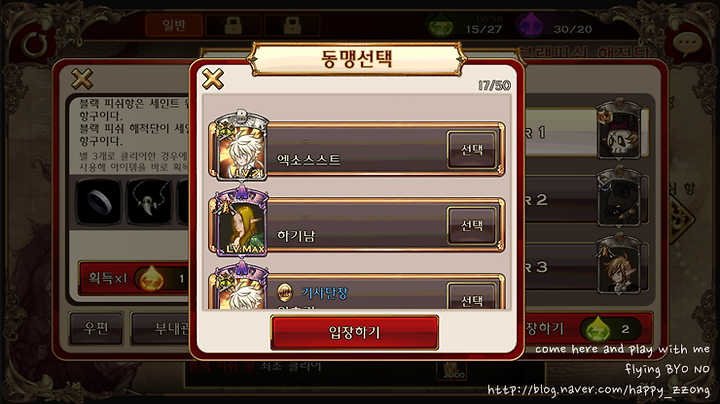
Task: Click the elf LV.MAX hero portrait
Action: click(241, 223)
